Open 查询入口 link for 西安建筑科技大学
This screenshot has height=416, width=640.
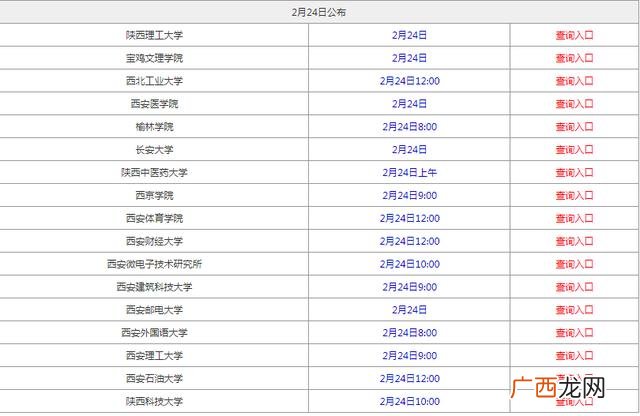[574, 287]
